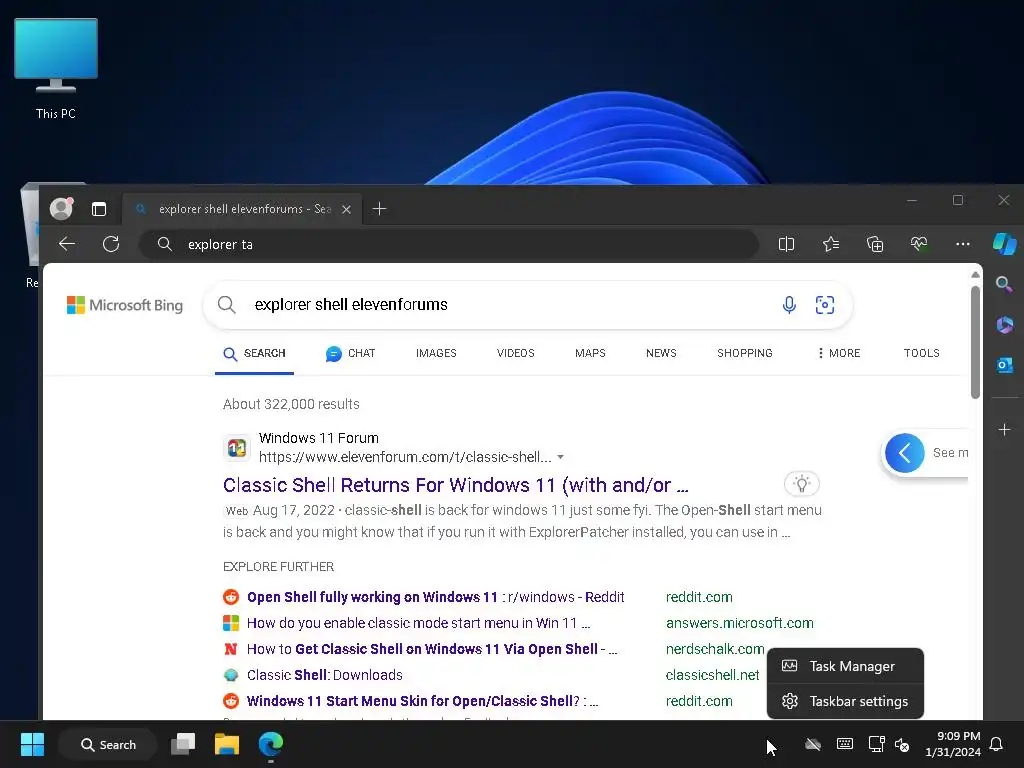Open the Copilot sidebar icon
Image resolution: width=1024 pixels, height=768 pixels.
[1004, 244]
